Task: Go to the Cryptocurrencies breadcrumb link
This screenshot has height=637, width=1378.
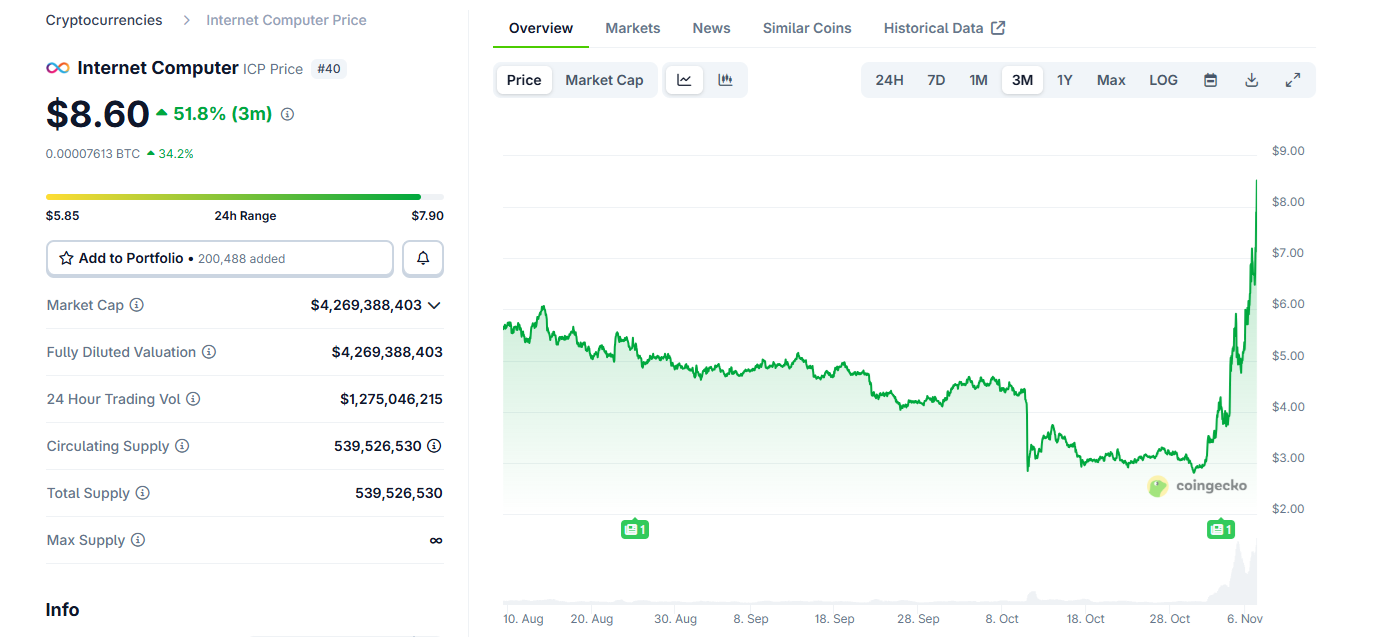Action: (104, 20)
